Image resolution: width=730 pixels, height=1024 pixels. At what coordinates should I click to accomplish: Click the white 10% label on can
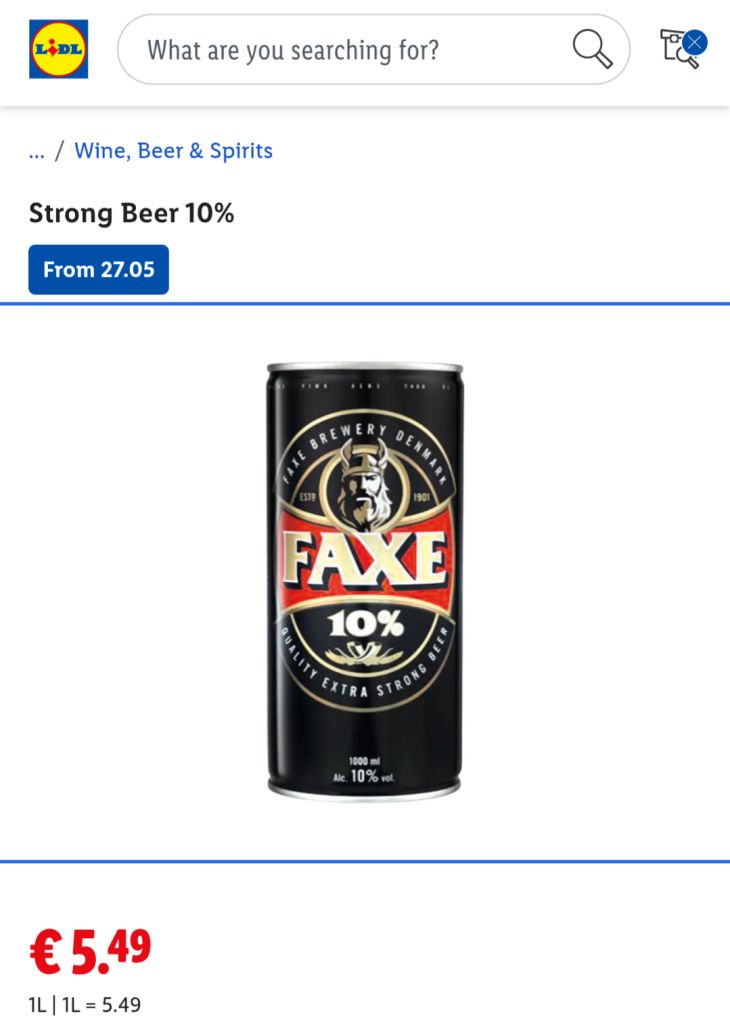click(x=366, y=624)
